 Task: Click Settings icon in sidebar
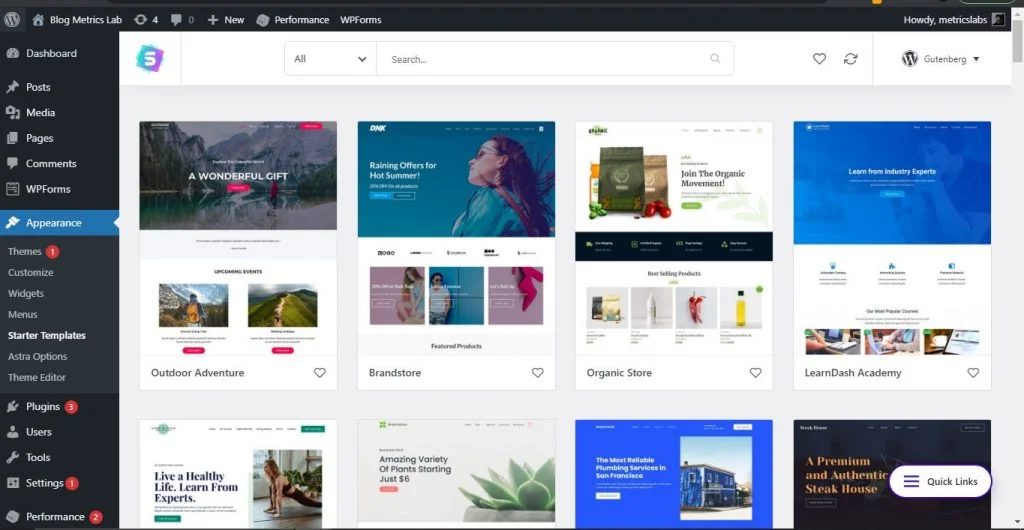click(12, 483)
